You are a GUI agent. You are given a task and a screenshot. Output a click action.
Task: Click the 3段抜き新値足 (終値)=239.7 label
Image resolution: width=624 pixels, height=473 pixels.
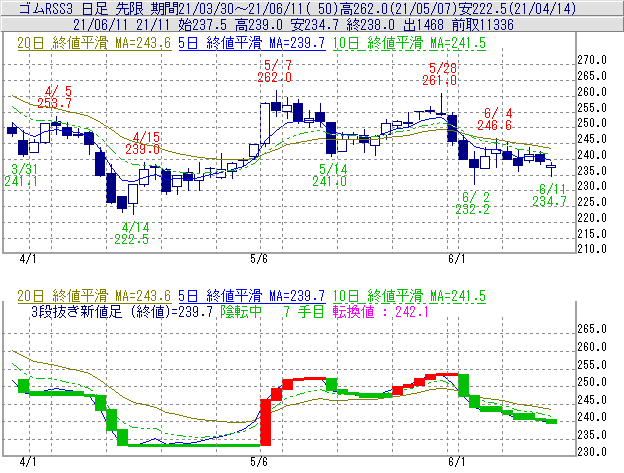pyautogui.click(x=122, y=311)
